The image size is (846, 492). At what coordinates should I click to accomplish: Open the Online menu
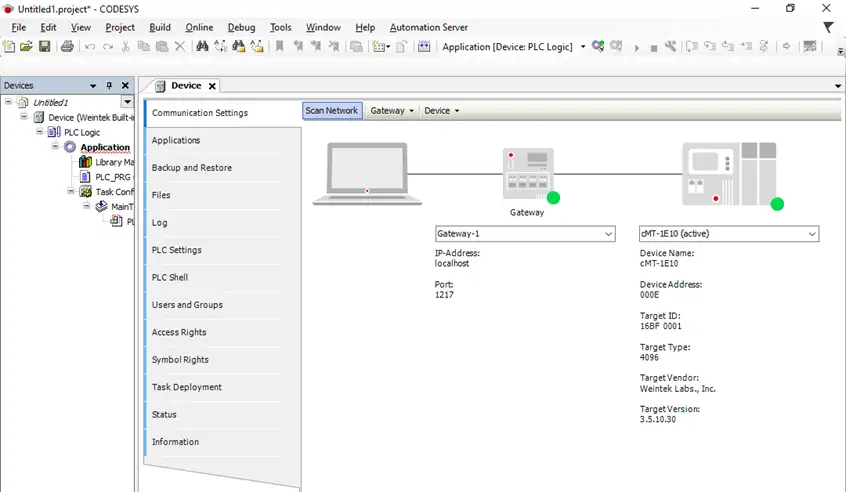tap(199, 28)
